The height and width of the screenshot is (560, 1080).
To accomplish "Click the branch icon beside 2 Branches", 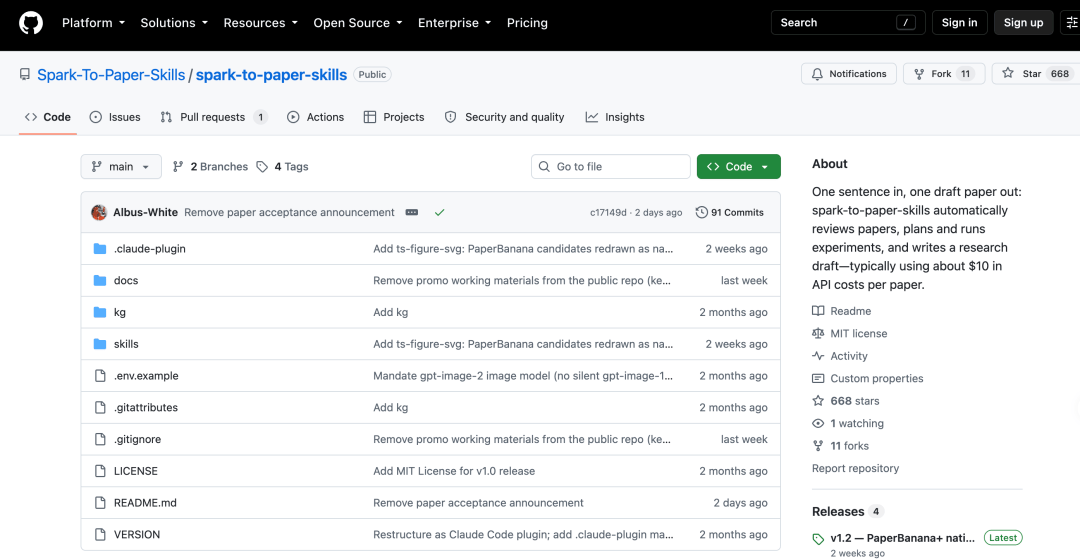I will coord(178,167).
